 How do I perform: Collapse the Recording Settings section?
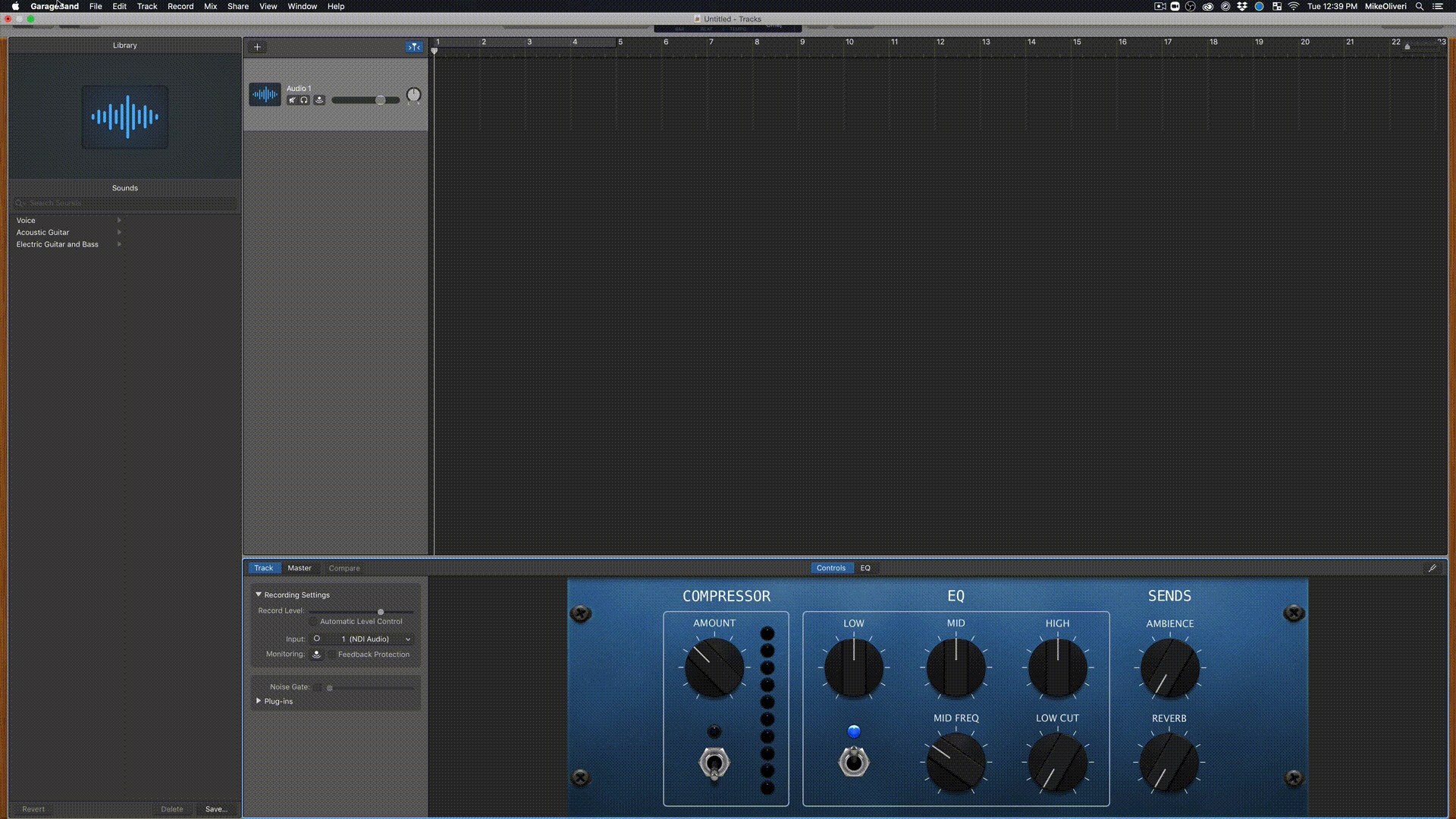coord(259,595)
